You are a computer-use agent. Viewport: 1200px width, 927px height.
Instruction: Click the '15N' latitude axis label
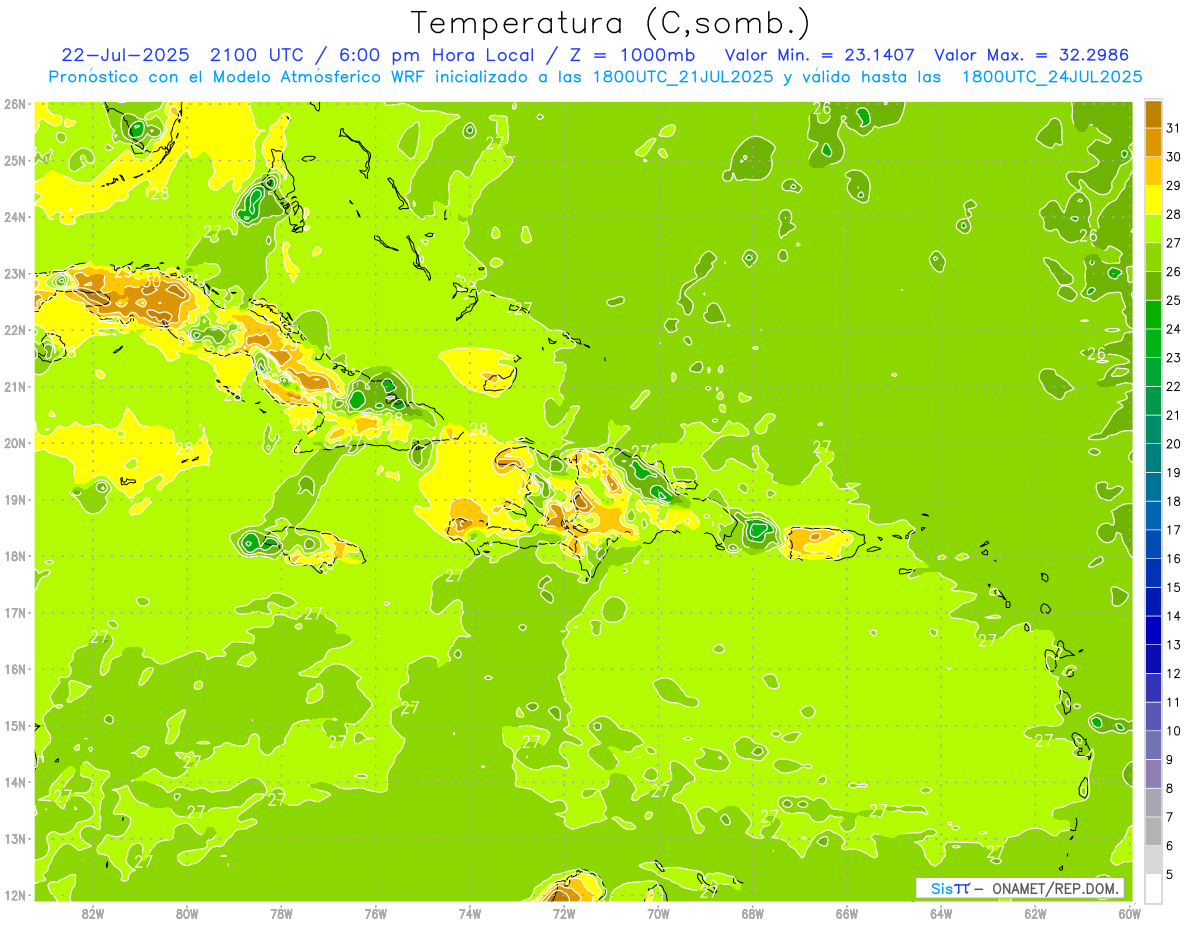point(15,725)
